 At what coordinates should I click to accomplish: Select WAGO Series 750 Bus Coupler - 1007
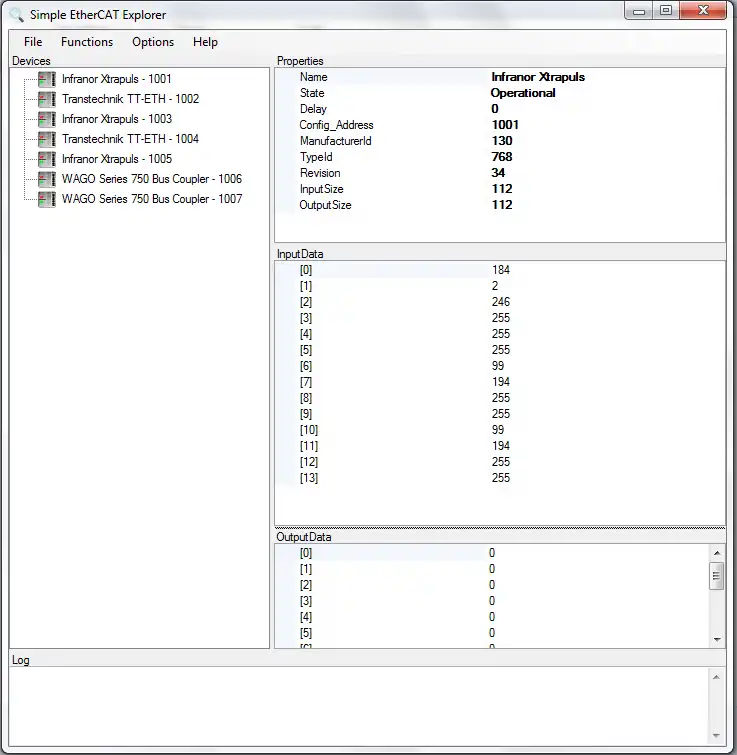coord(152,199)
